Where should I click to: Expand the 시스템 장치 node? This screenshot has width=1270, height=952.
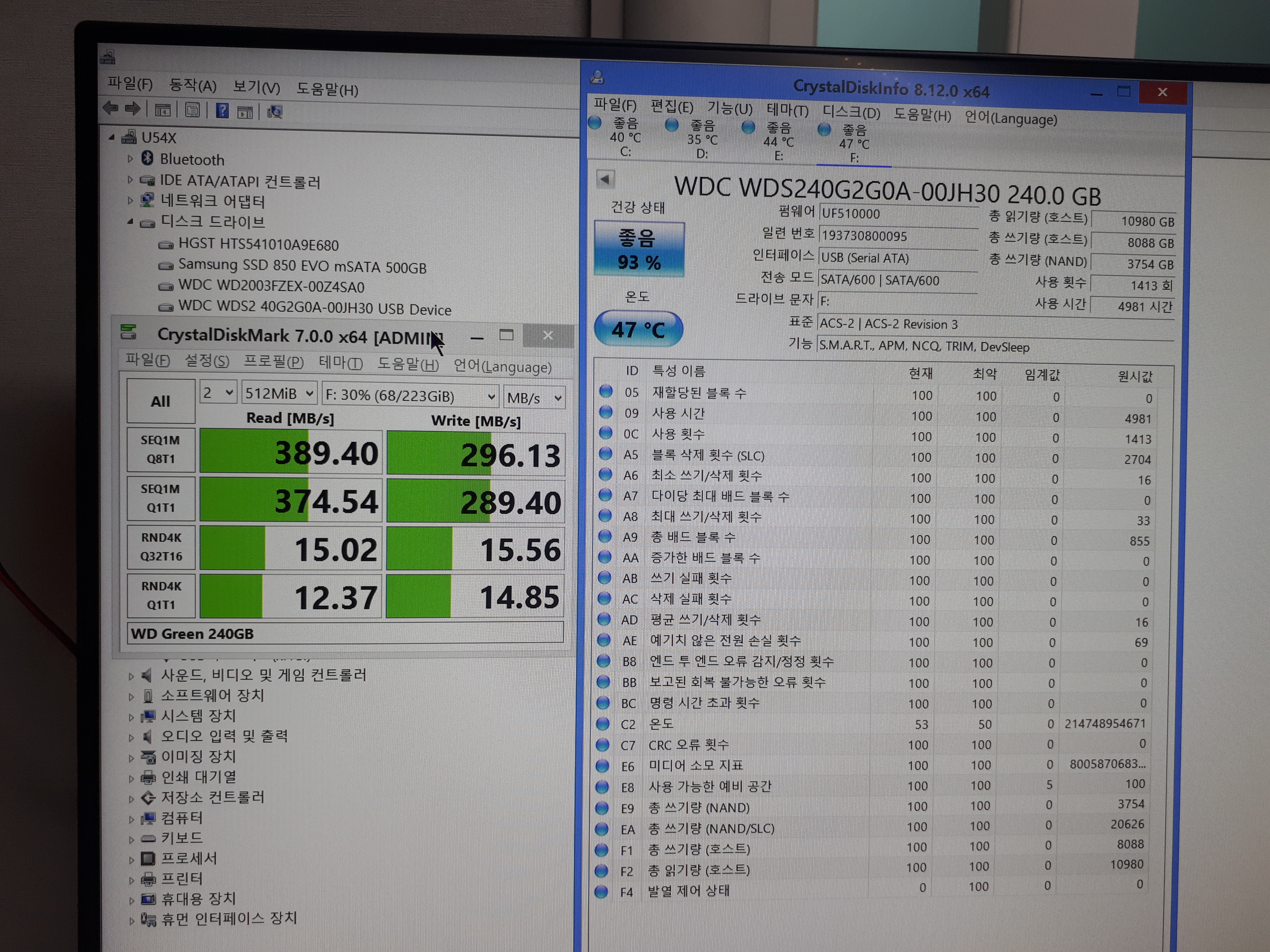pos(131,717)
